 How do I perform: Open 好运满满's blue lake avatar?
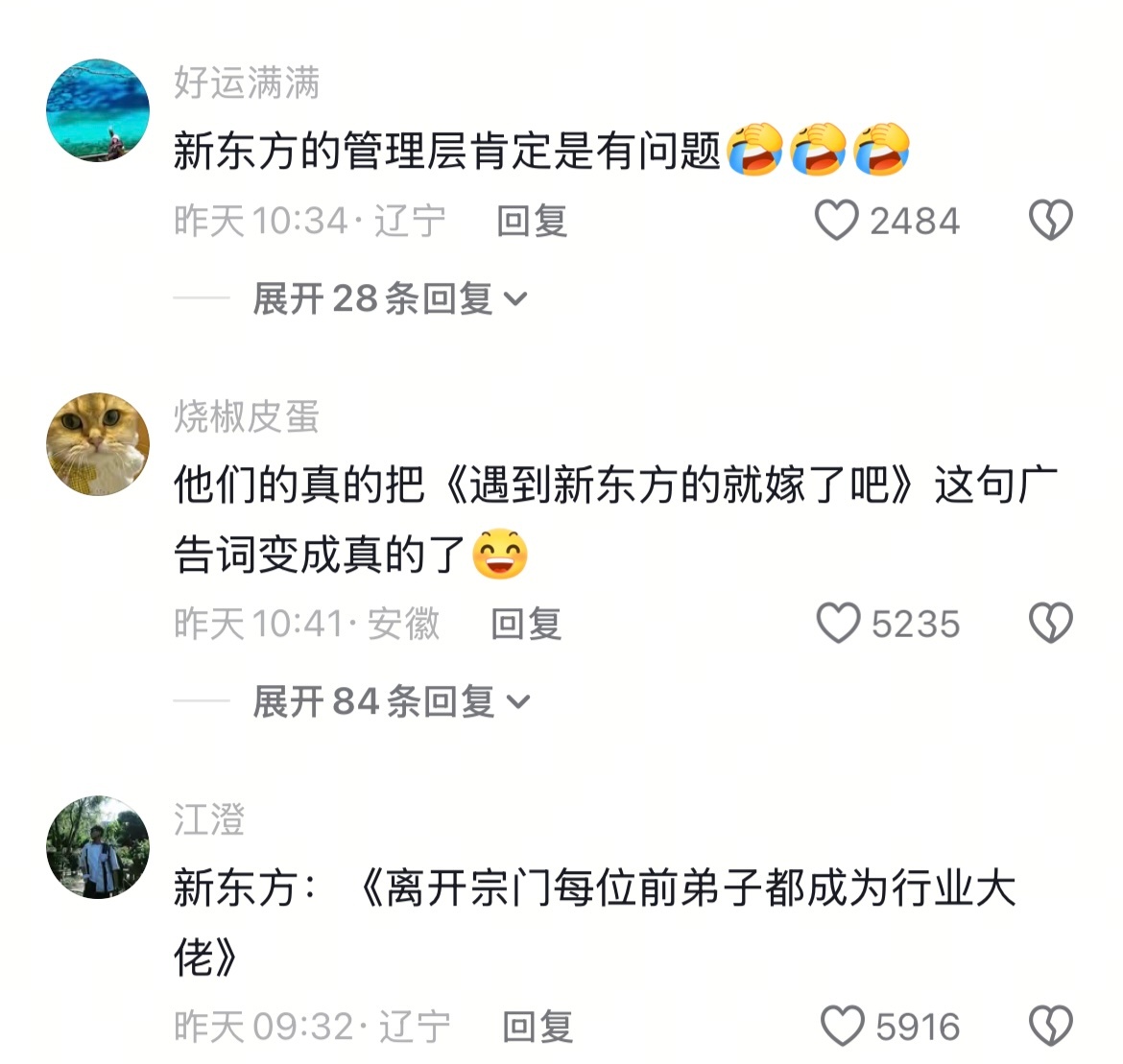[x=98, y=110]
